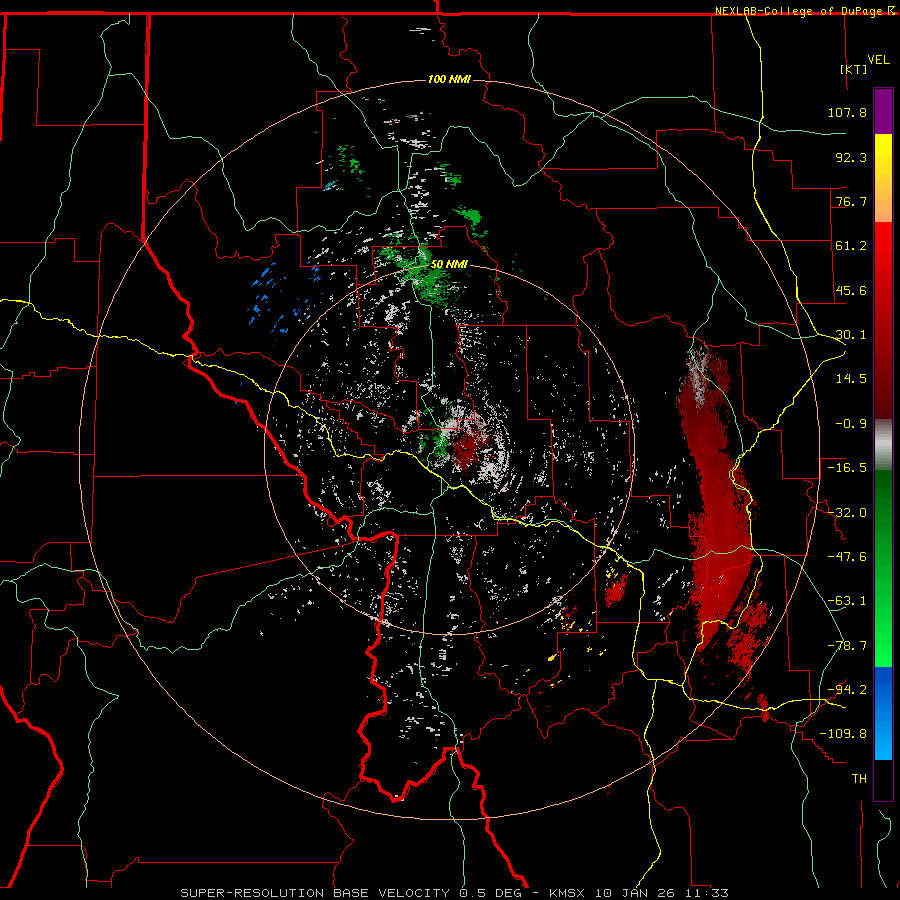Click the VEL legend title
This screenshot has height=900, width=900.
pos(879,59)
